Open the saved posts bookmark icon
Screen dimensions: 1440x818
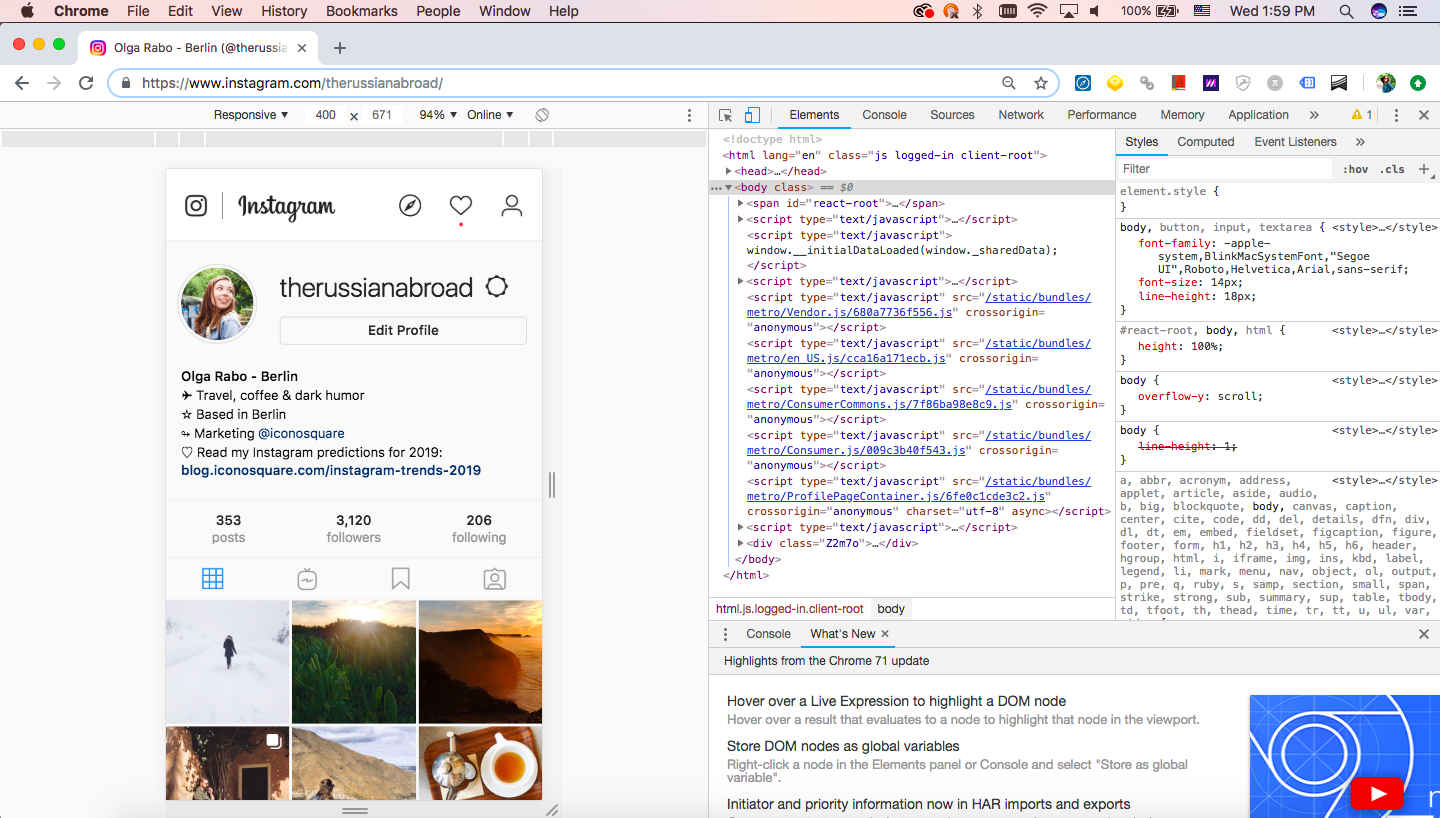[x=400, y=578]
